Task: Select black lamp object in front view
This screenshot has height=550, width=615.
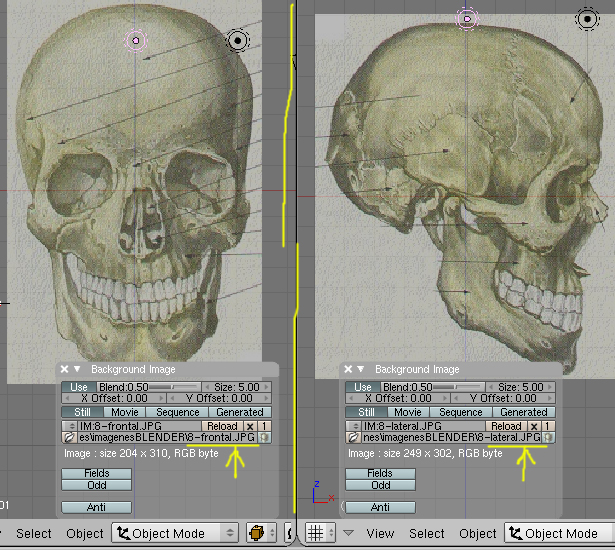Action: pyautogui.click(x=238, y=40)
